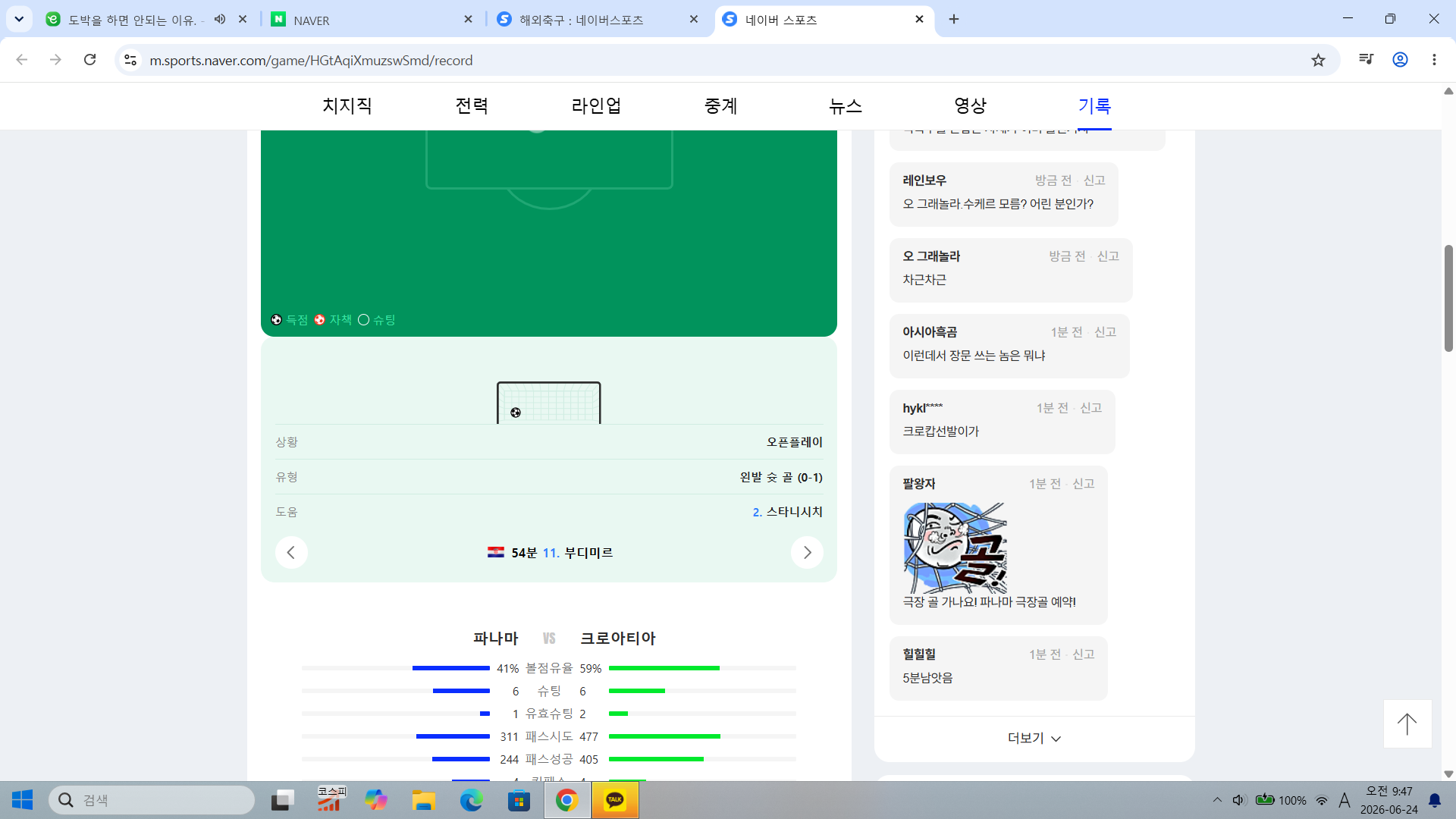Open KakaoTalk from the taskbar
This screenshot has width=1456, height=819.
pyautogui.click(x=615, y=800)
